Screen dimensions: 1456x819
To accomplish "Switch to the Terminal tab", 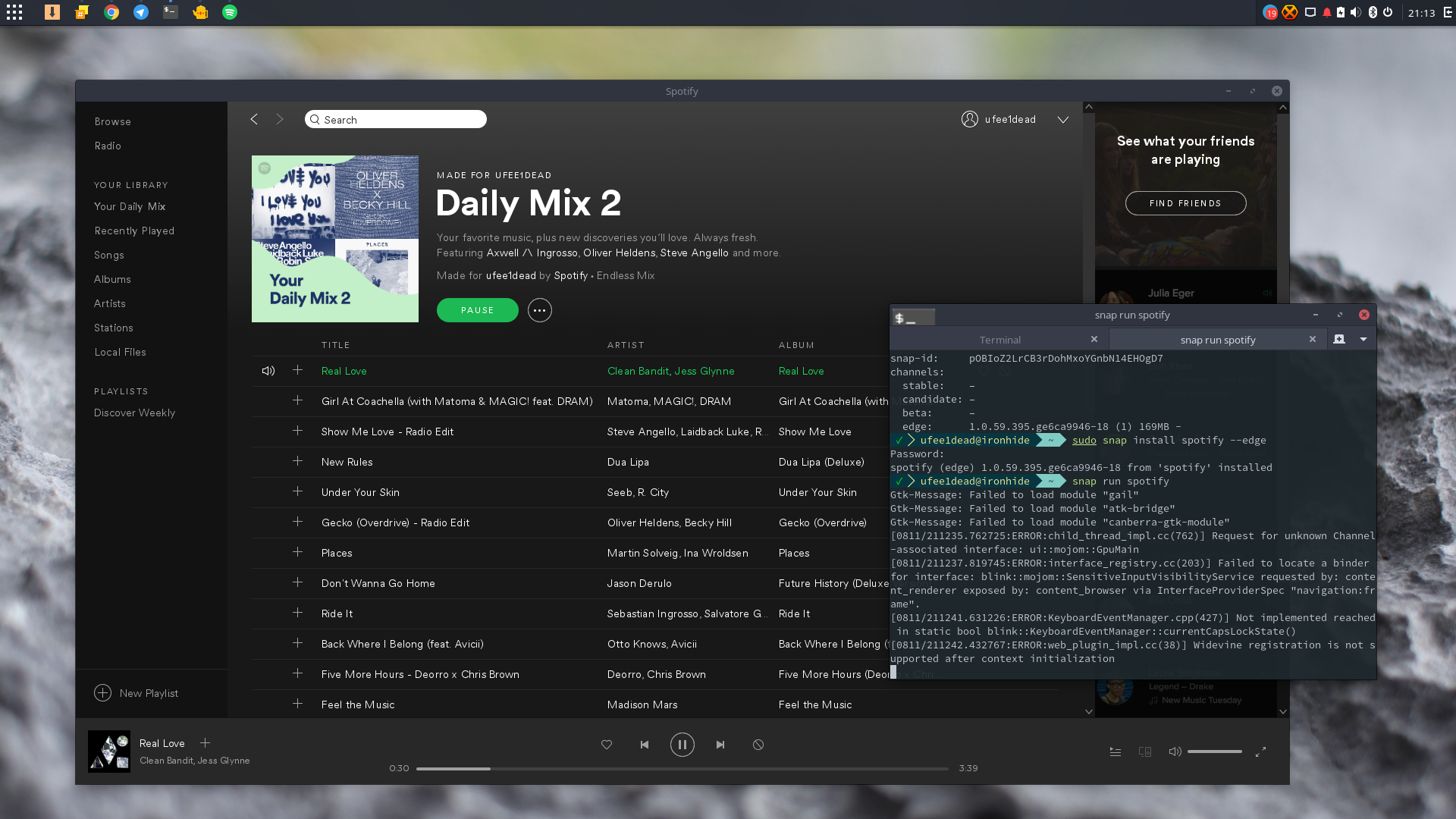I will 999,340.
